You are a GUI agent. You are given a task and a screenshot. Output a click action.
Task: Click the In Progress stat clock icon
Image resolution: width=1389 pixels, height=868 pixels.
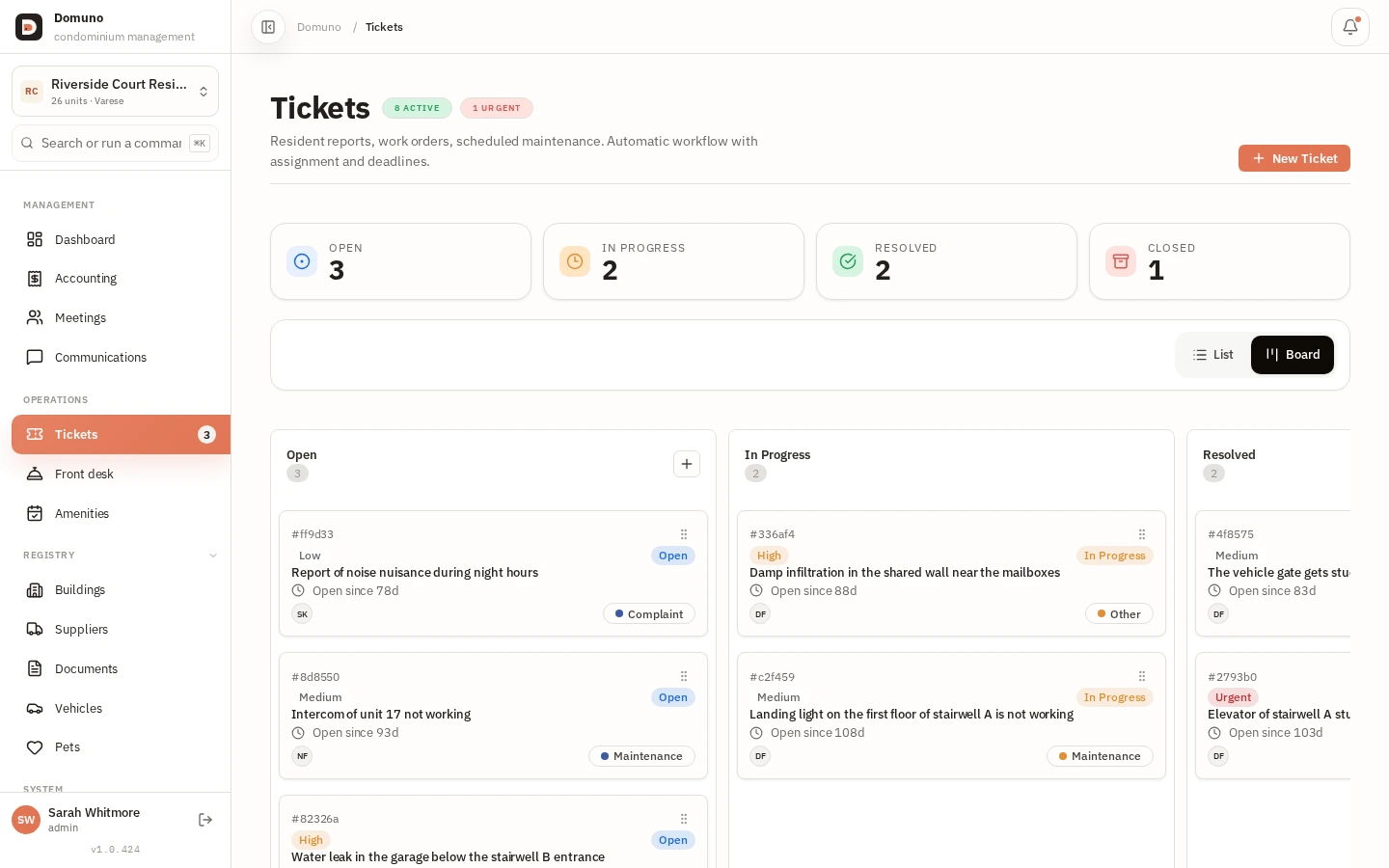575,261
